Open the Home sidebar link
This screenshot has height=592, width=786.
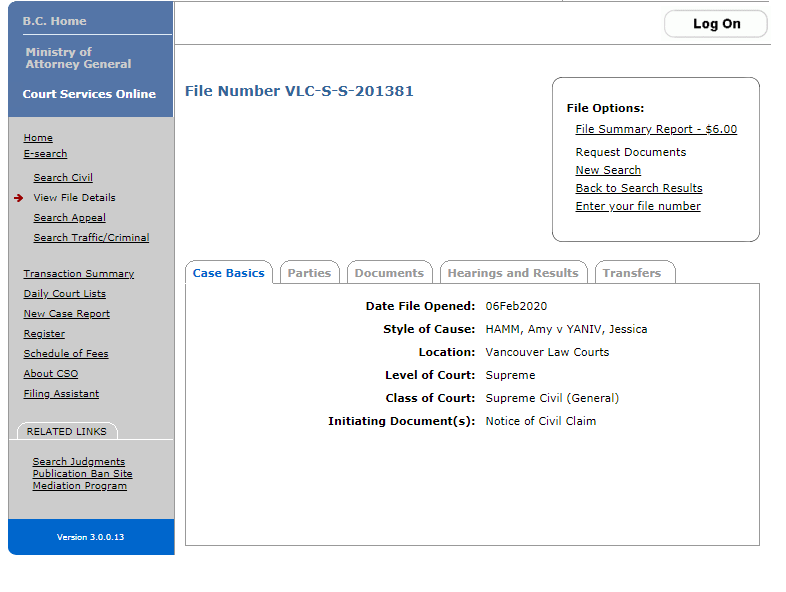38,137
